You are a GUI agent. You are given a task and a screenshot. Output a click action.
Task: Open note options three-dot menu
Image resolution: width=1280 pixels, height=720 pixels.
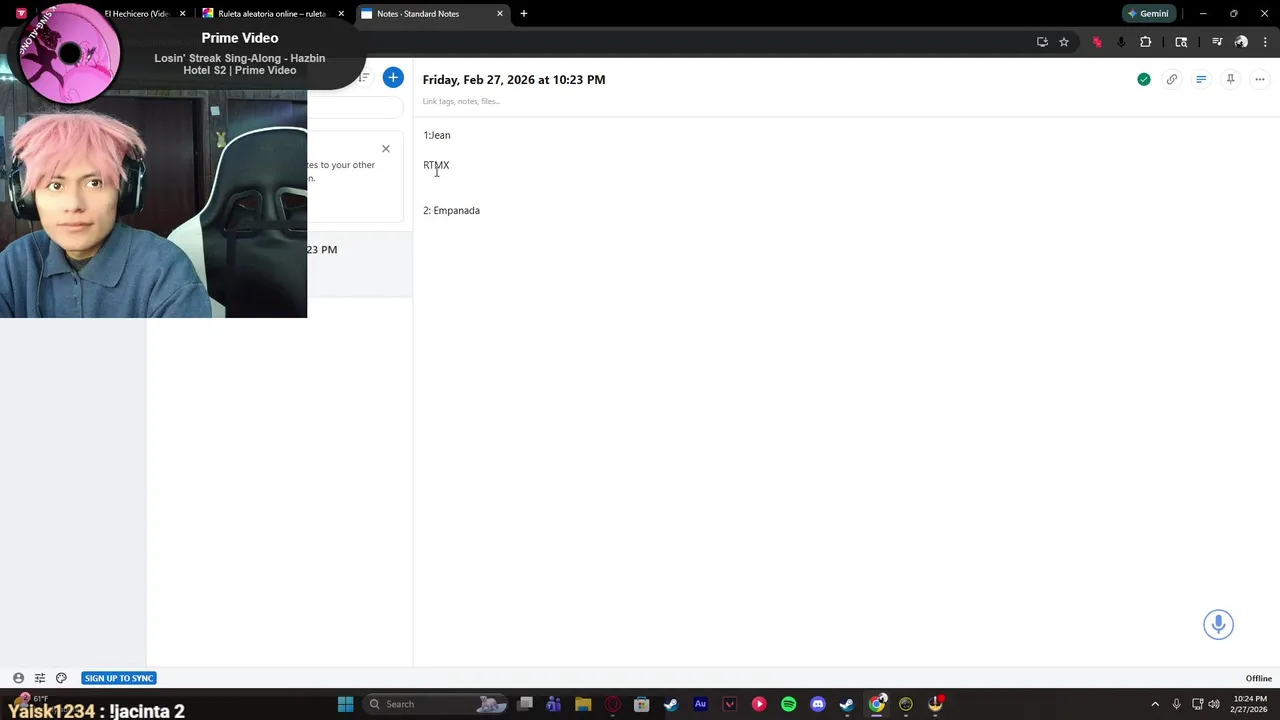coord(1260,79)
